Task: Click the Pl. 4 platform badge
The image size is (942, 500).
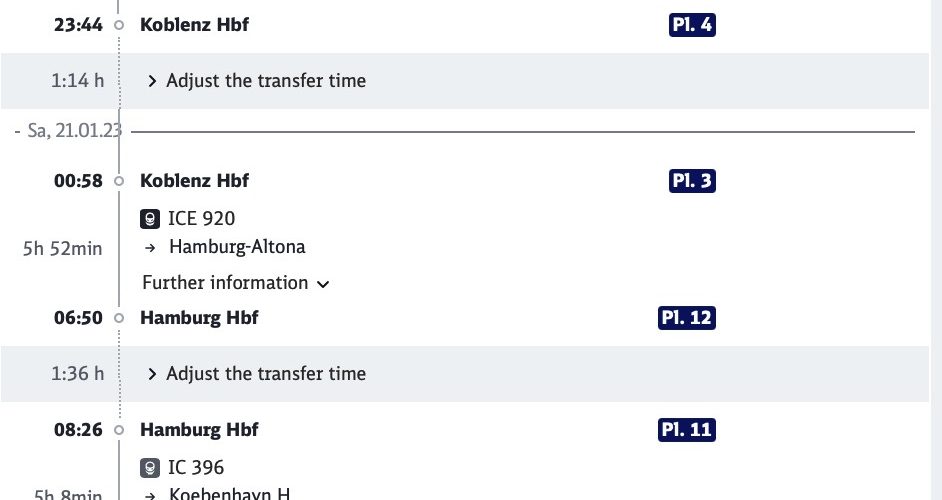Action: (692, 25)
